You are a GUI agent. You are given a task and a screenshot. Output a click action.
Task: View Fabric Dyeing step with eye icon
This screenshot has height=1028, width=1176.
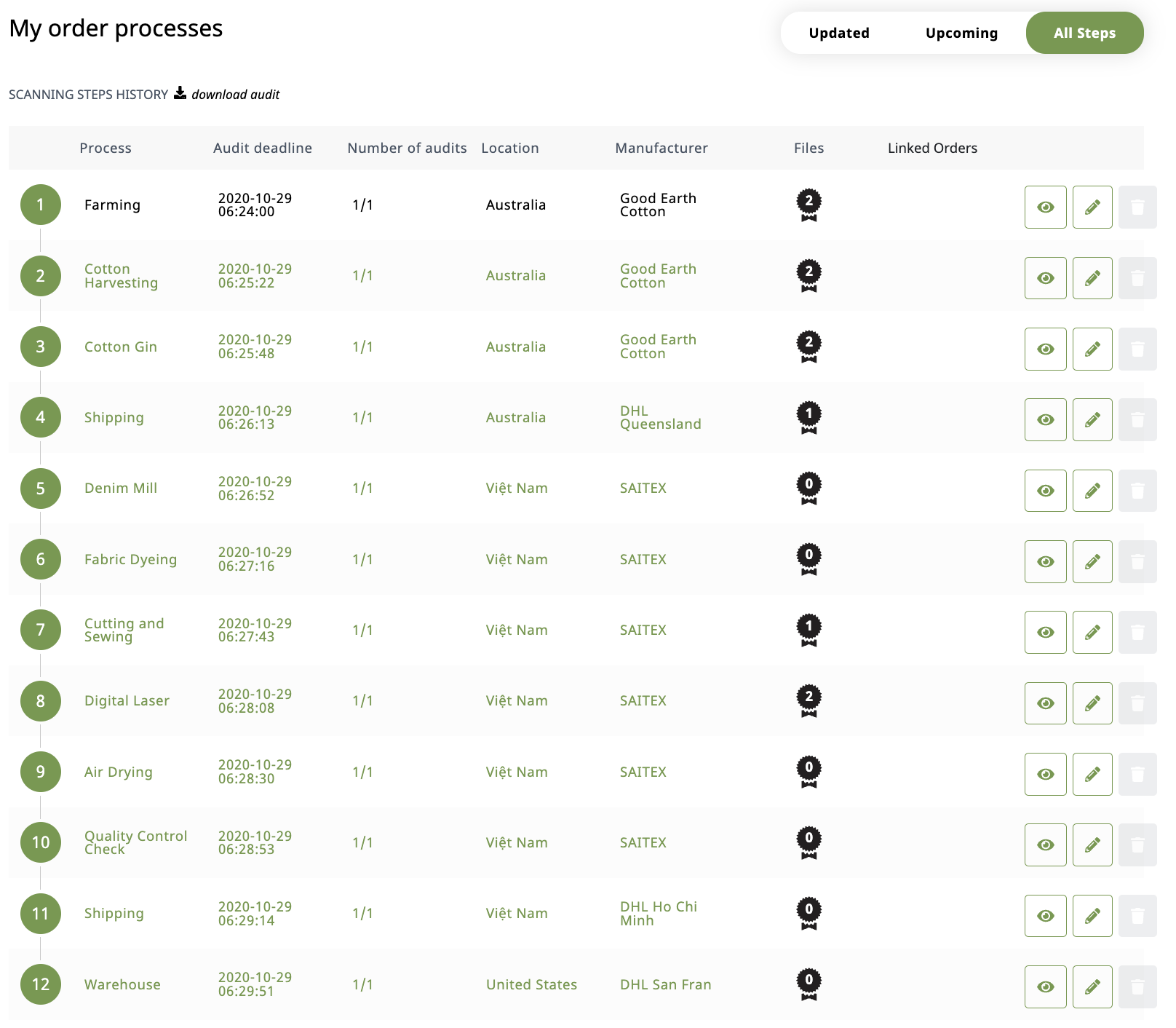tap(1045, 561)
